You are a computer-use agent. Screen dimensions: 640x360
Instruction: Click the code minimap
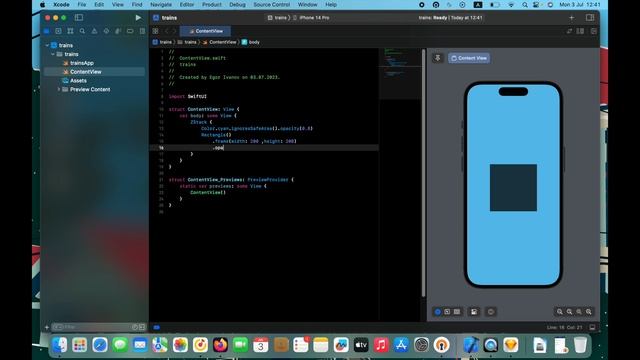(x=400, y=73)
